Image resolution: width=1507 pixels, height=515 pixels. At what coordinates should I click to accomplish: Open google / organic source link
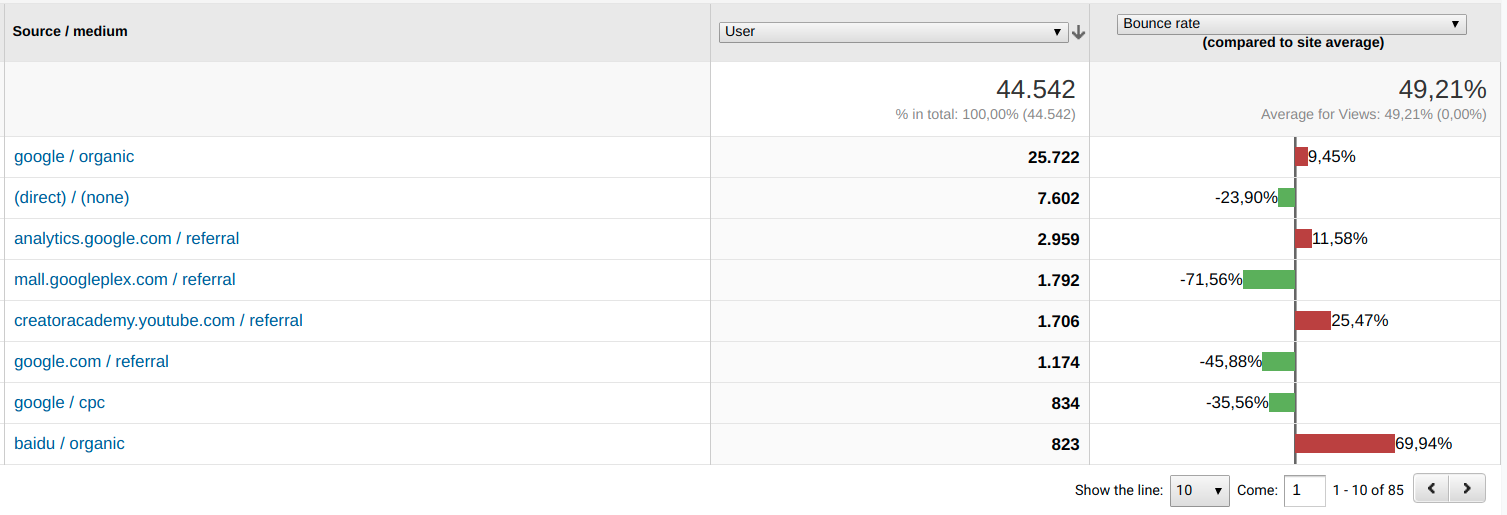[74, 157]
